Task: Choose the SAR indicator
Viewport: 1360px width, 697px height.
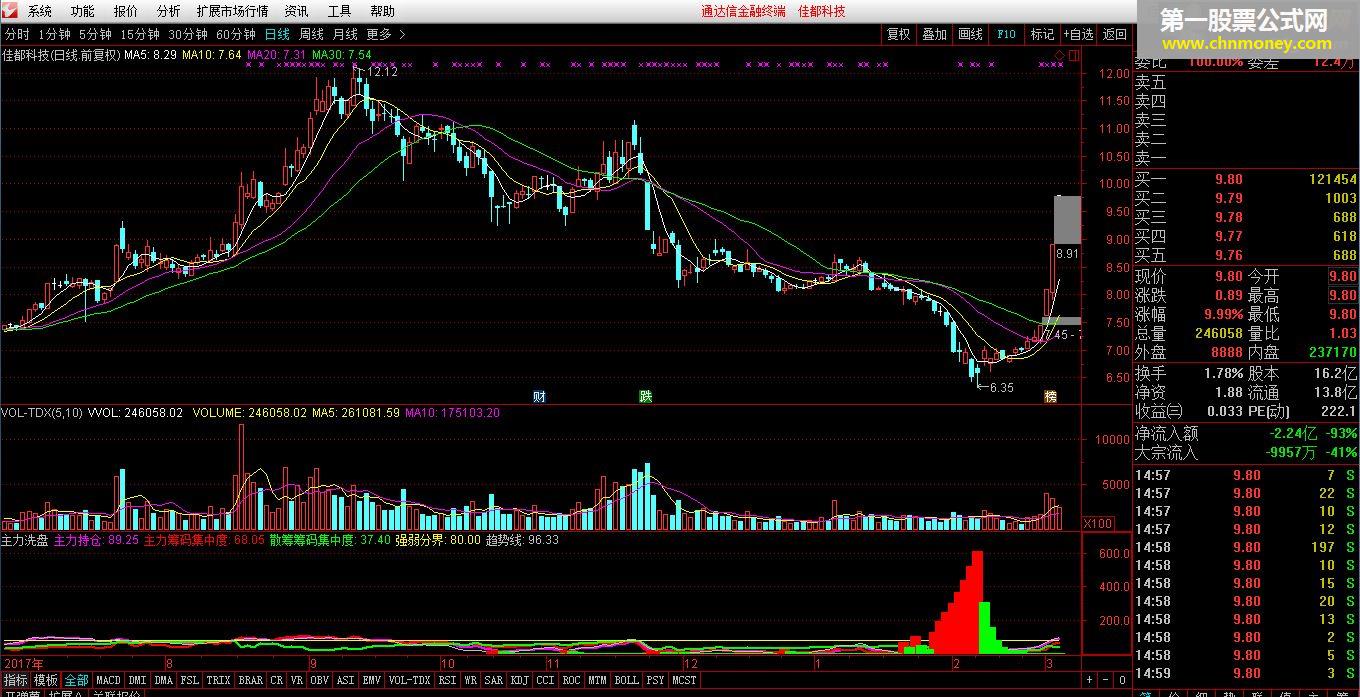Action: click(494, 681)
